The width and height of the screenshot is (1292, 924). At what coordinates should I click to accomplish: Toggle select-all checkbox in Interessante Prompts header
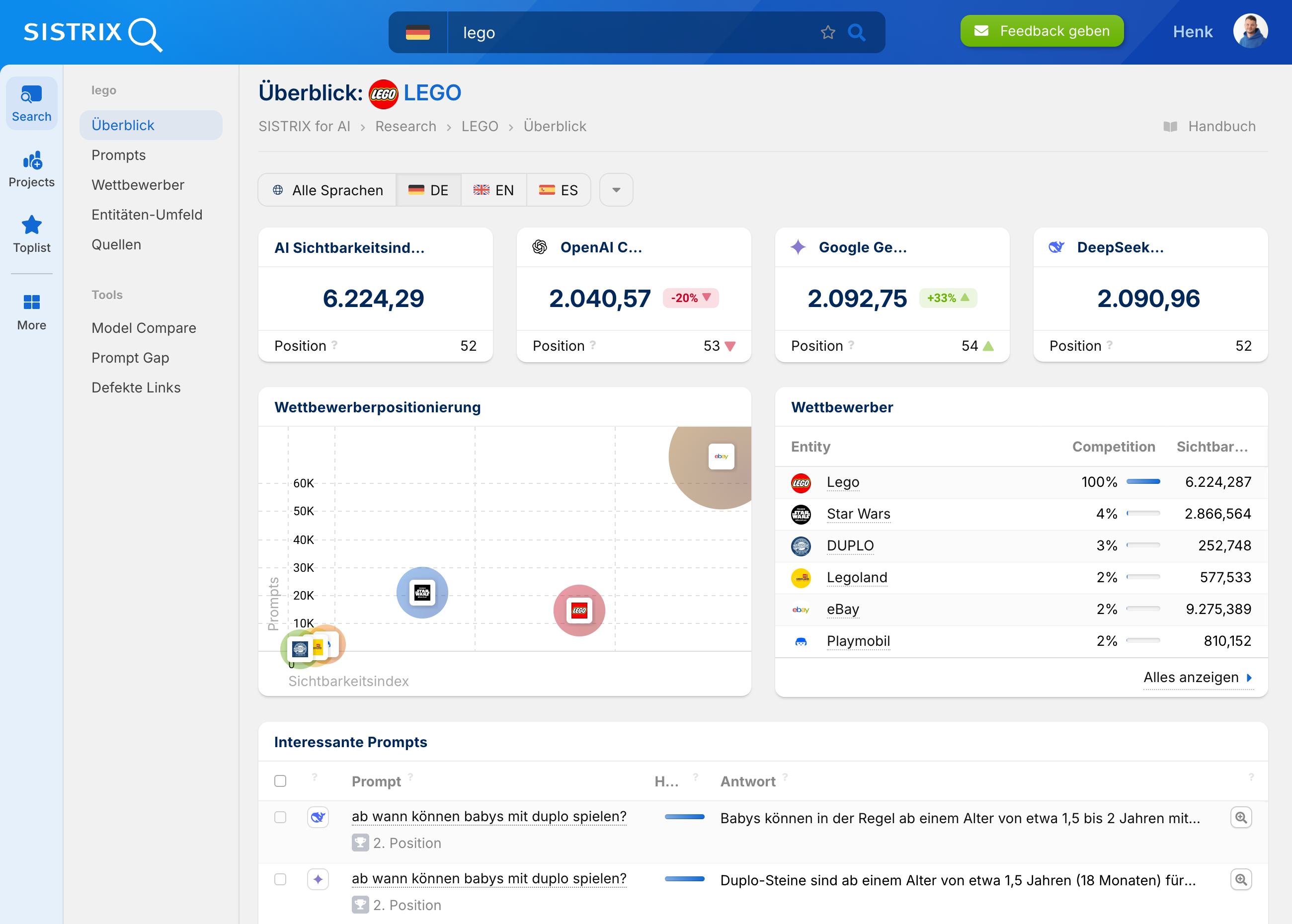point(280,780)
